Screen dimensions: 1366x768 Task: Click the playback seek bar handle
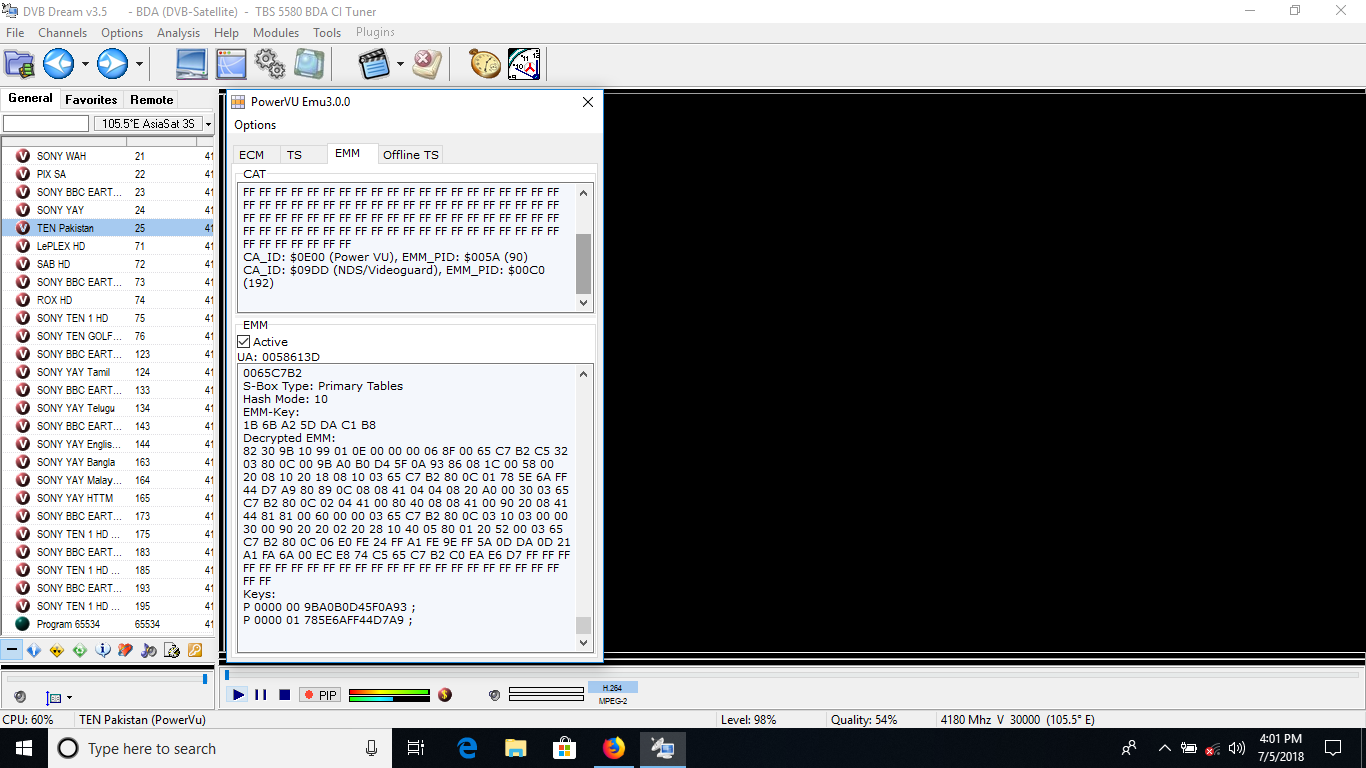point(227,675)
